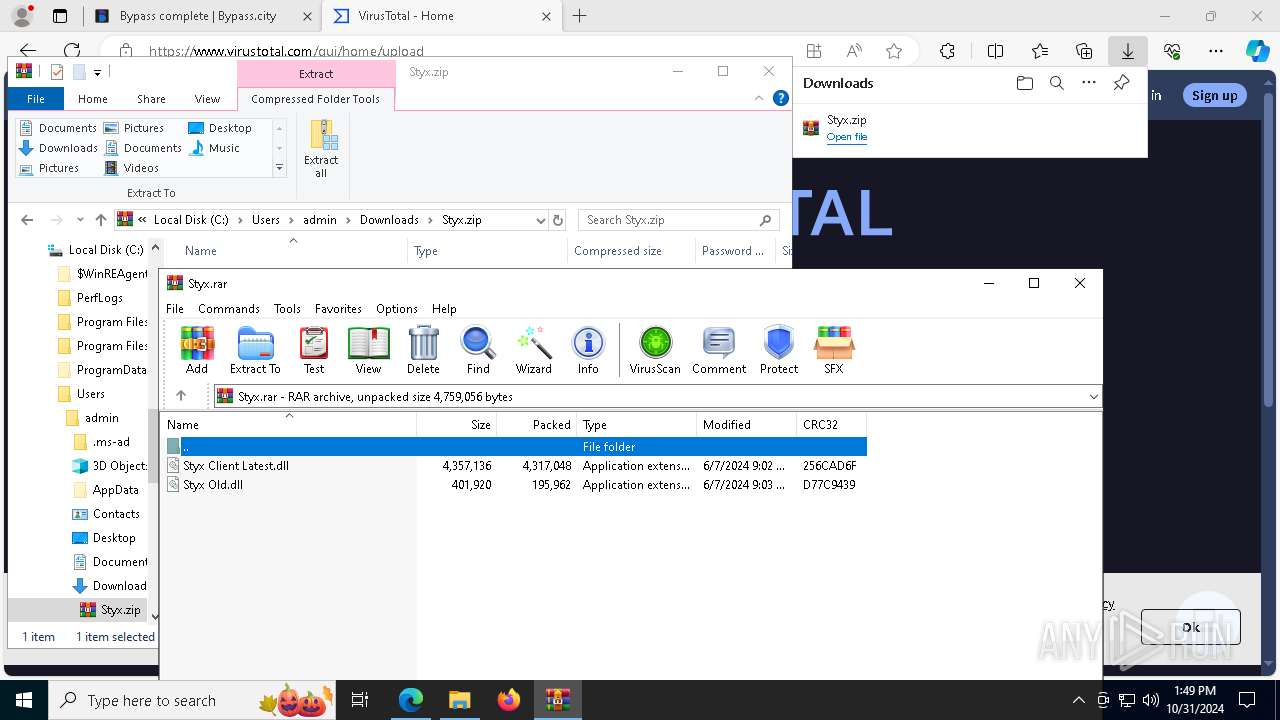
Task: Start VirusScan in WinRAR toolbar
Action: coord(655,351)
